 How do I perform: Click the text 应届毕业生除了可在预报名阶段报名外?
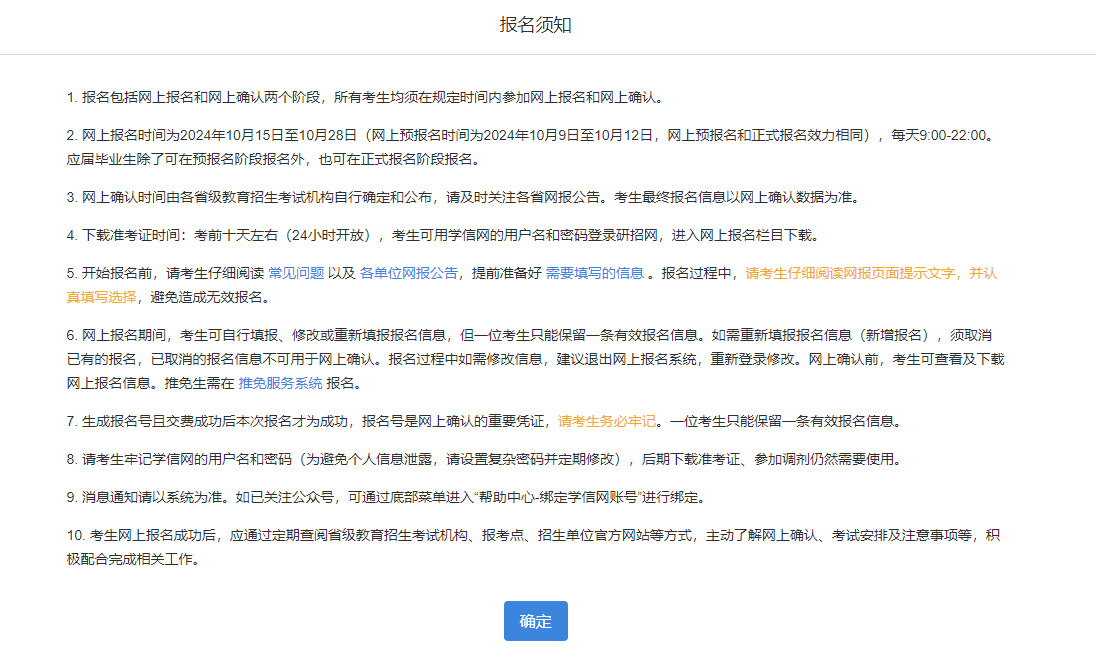click(x=185, y=159)
